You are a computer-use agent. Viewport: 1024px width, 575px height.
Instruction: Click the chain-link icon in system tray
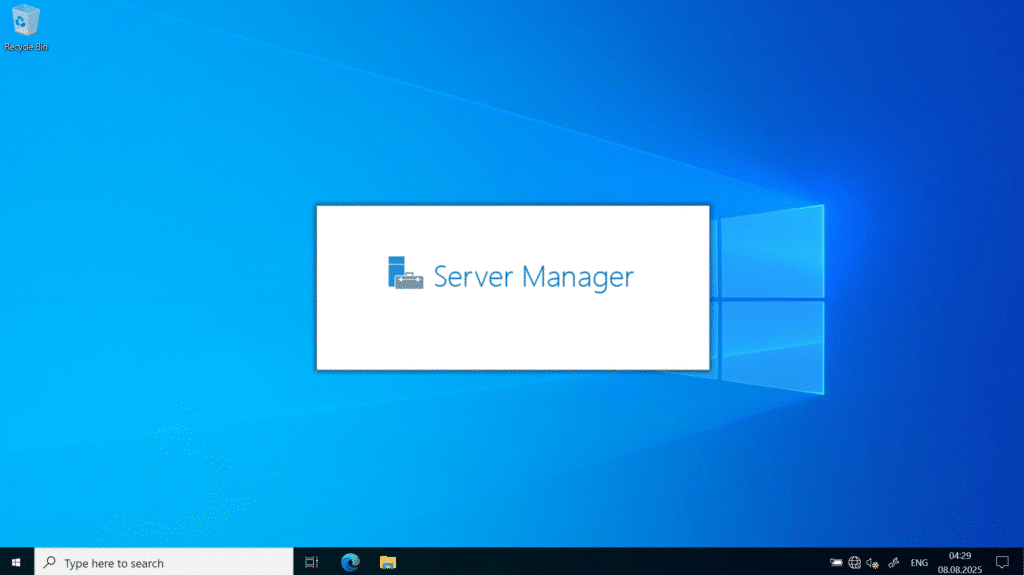tap(895, 563)
